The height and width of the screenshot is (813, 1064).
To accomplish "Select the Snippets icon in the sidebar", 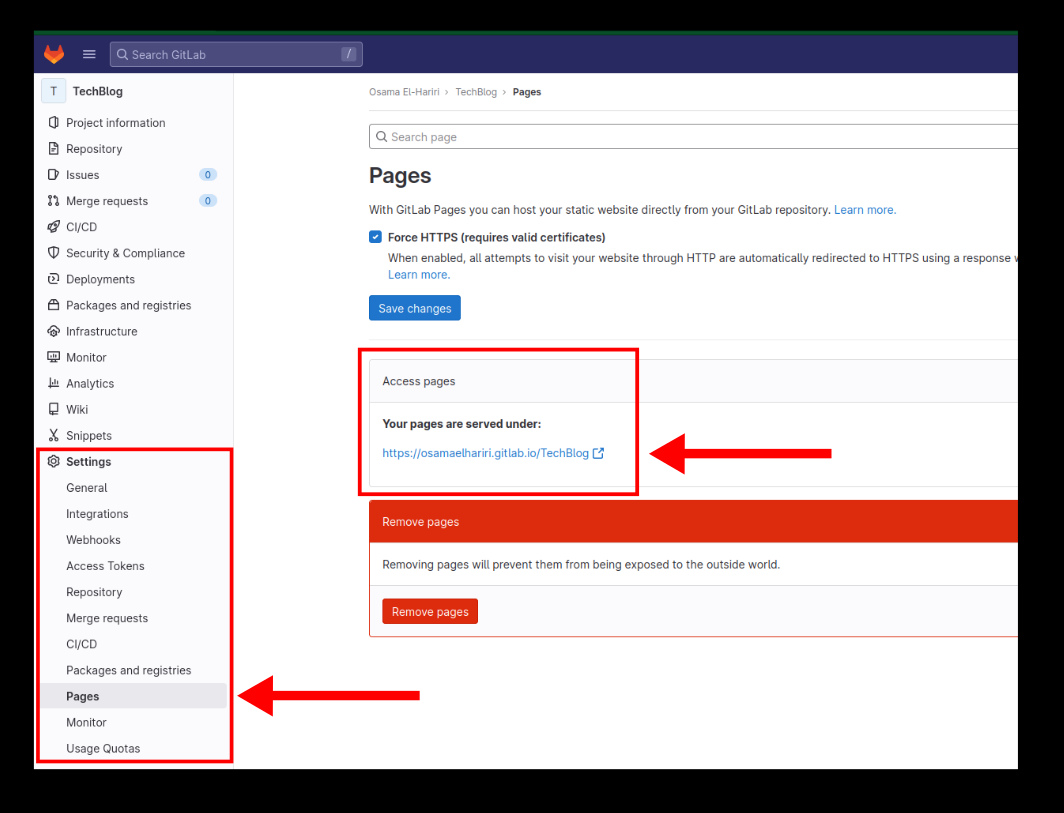I will pos(53,435).
